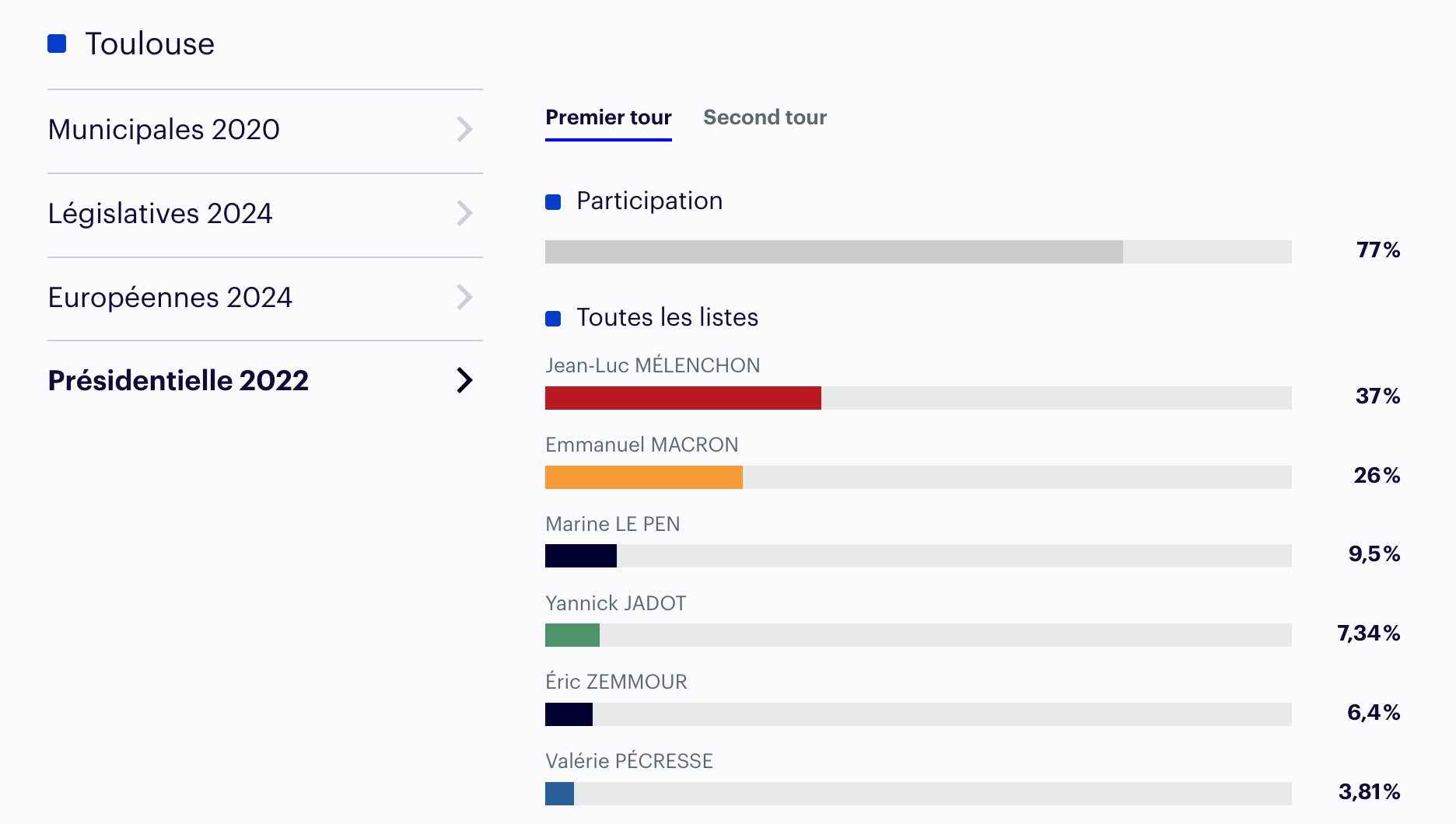This screenshot has height=824, width=1456.
Task: Click Yannick Jadot's green result bar
Action: click(572, 635)
